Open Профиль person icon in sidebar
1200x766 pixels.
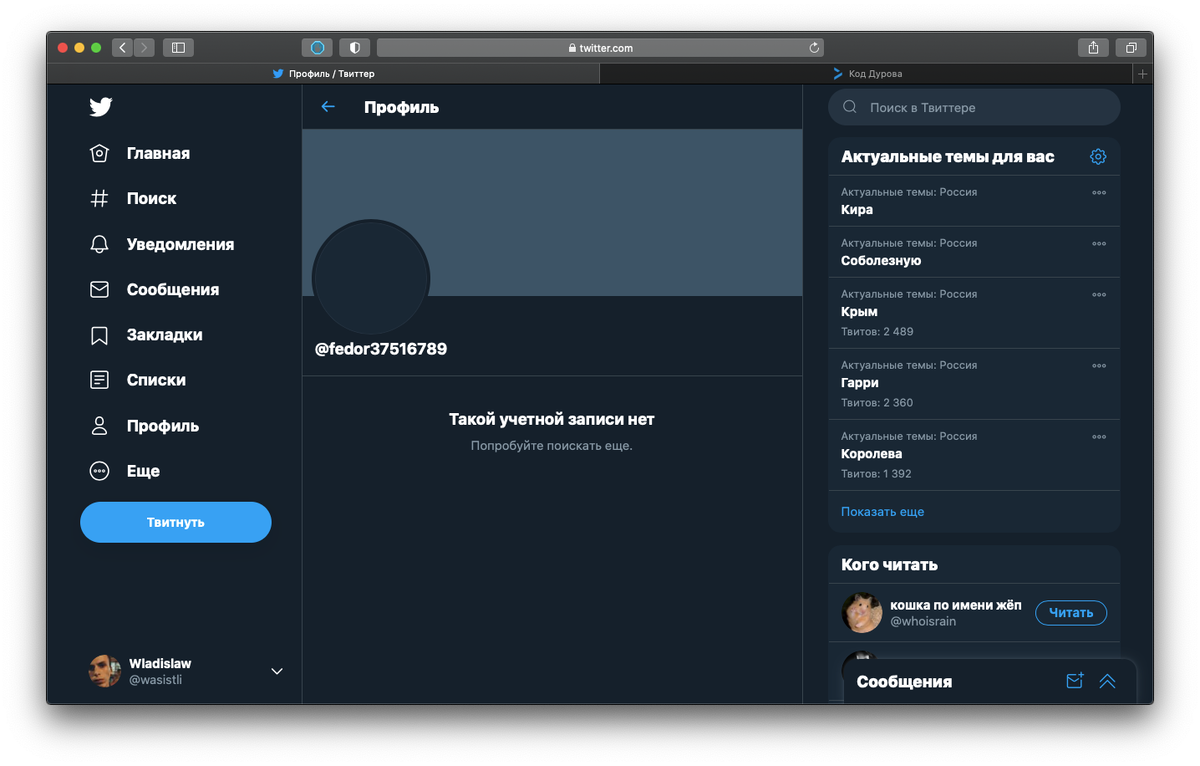pos(99,426)
